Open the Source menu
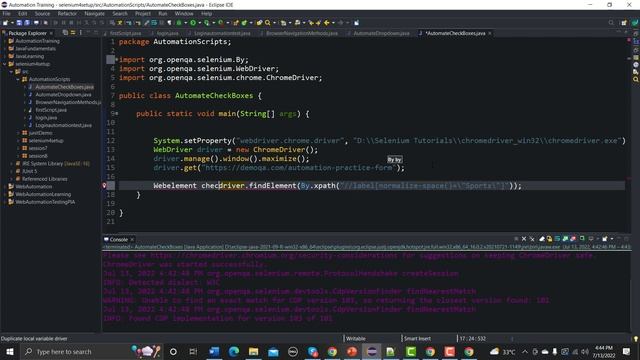 pos(42,13)
